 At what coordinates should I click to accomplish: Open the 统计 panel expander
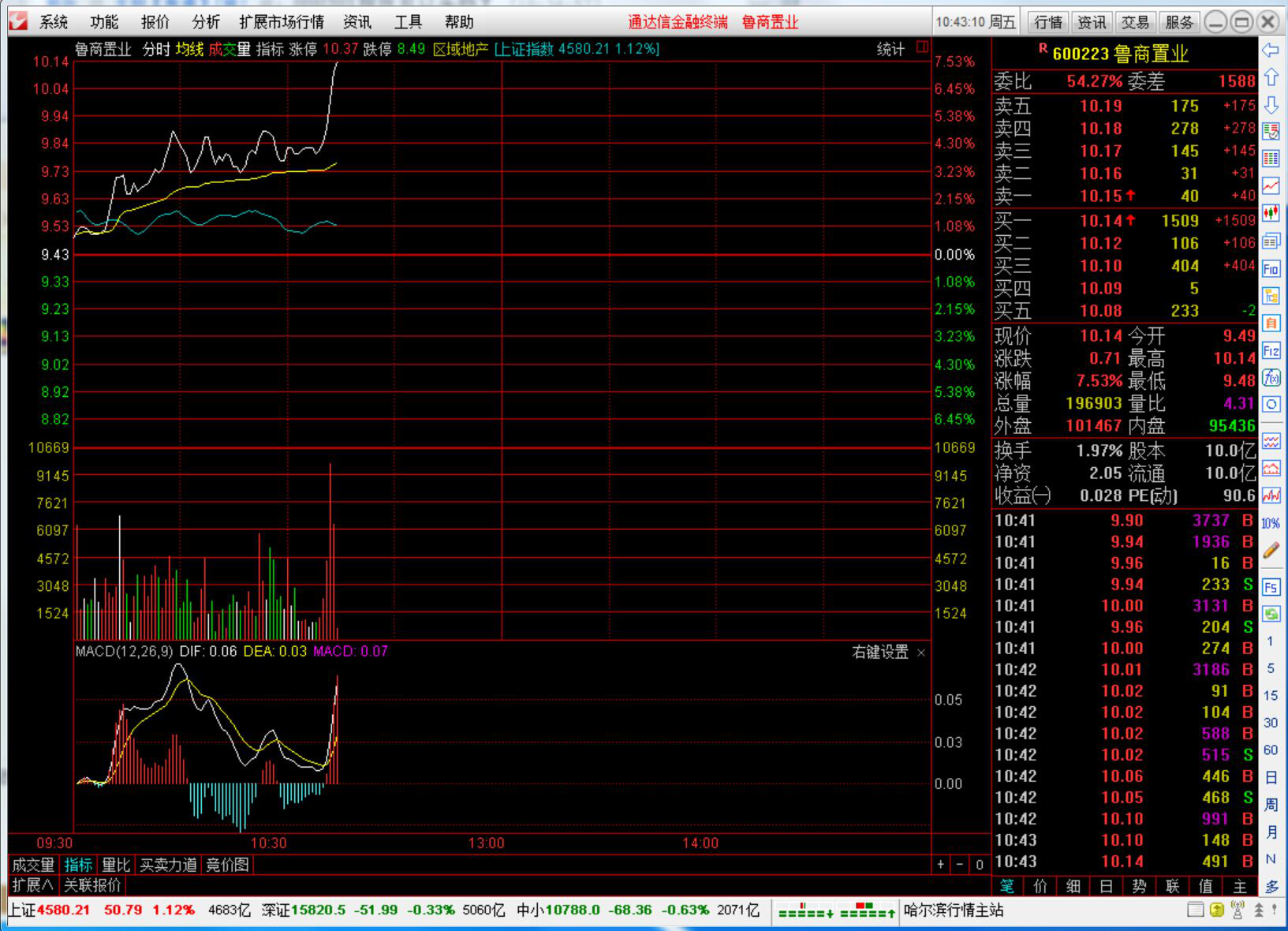click(x=922, y=49)
